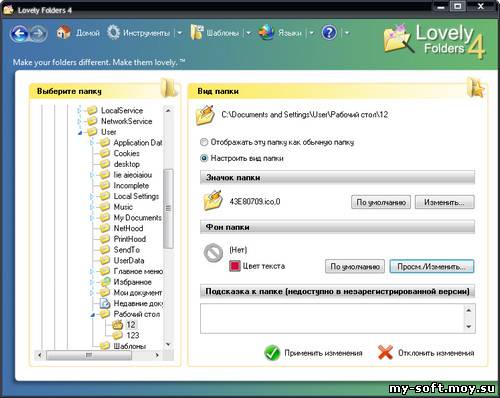
Task: Click the Просм./Изменить... button
Action: coord(432,267)
